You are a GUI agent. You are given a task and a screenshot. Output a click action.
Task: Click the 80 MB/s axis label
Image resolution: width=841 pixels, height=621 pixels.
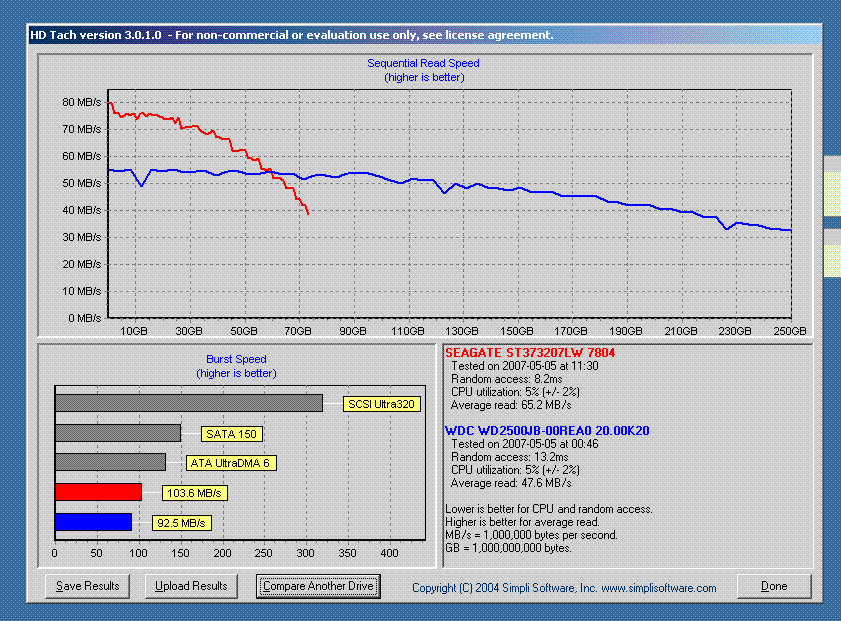coord(82,102)
